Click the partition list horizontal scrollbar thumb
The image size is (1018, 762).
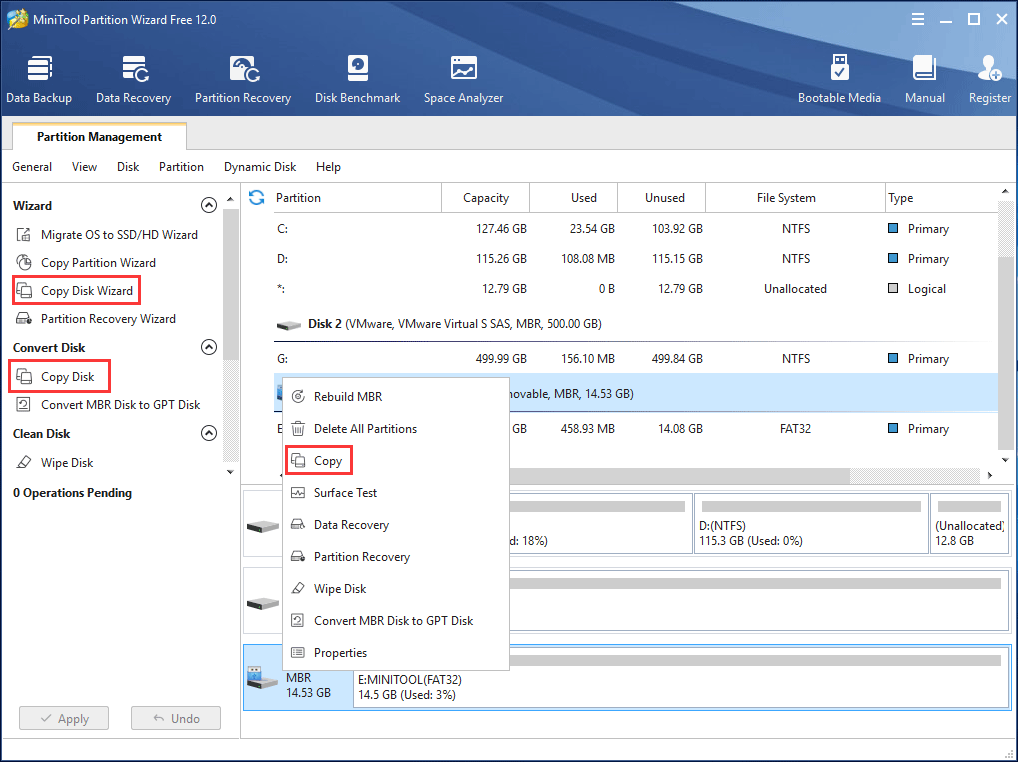pyautogui.click(x=679, y=476)
